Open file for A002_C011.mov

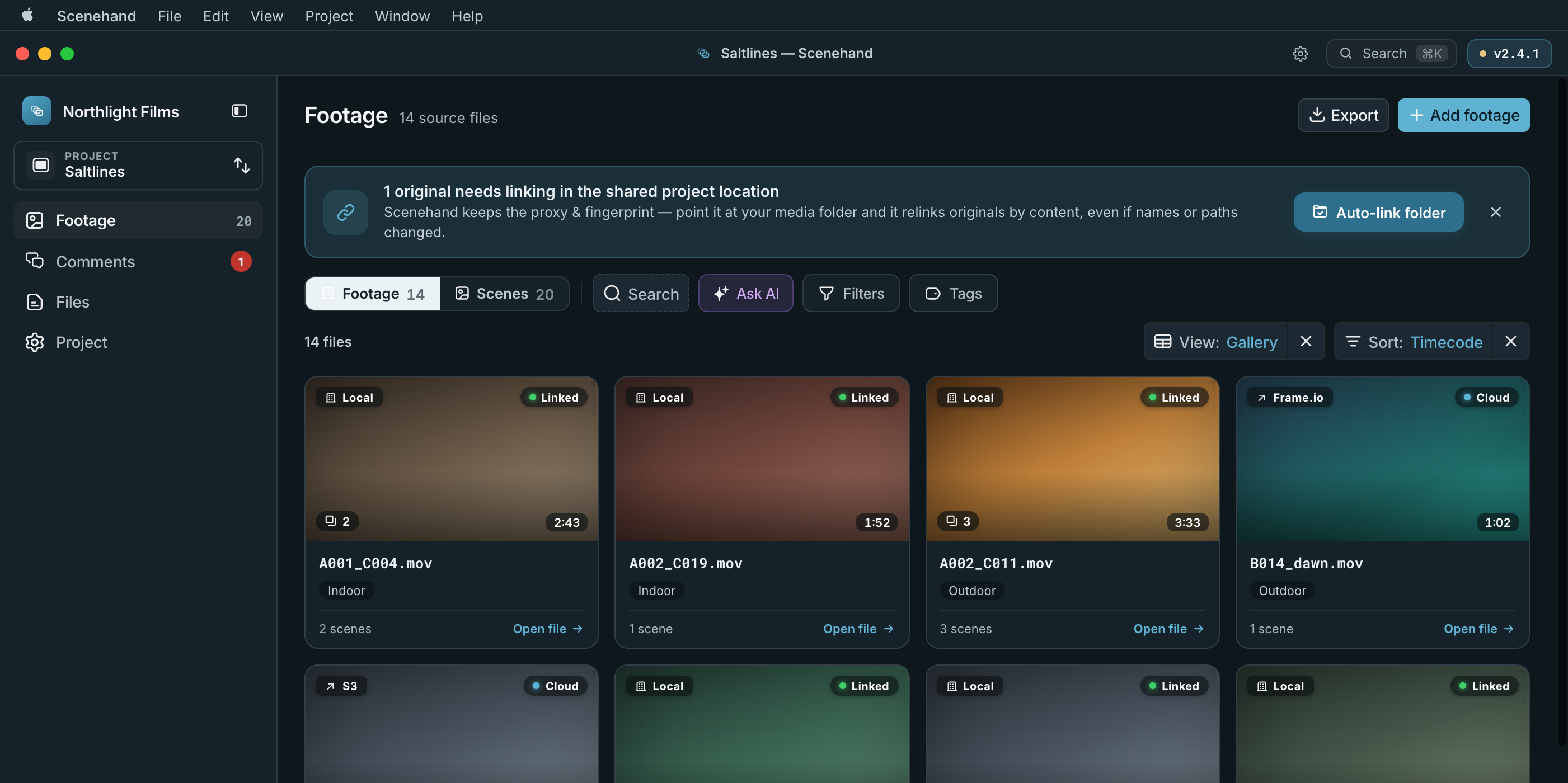pos(1168,629)
